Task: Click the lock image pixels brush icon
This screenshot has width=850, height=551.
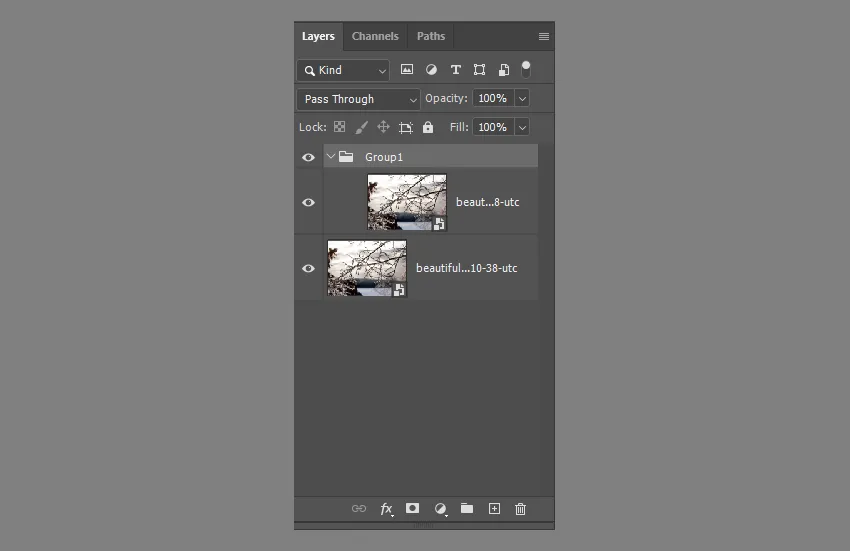Action: (x=361, y=128)
